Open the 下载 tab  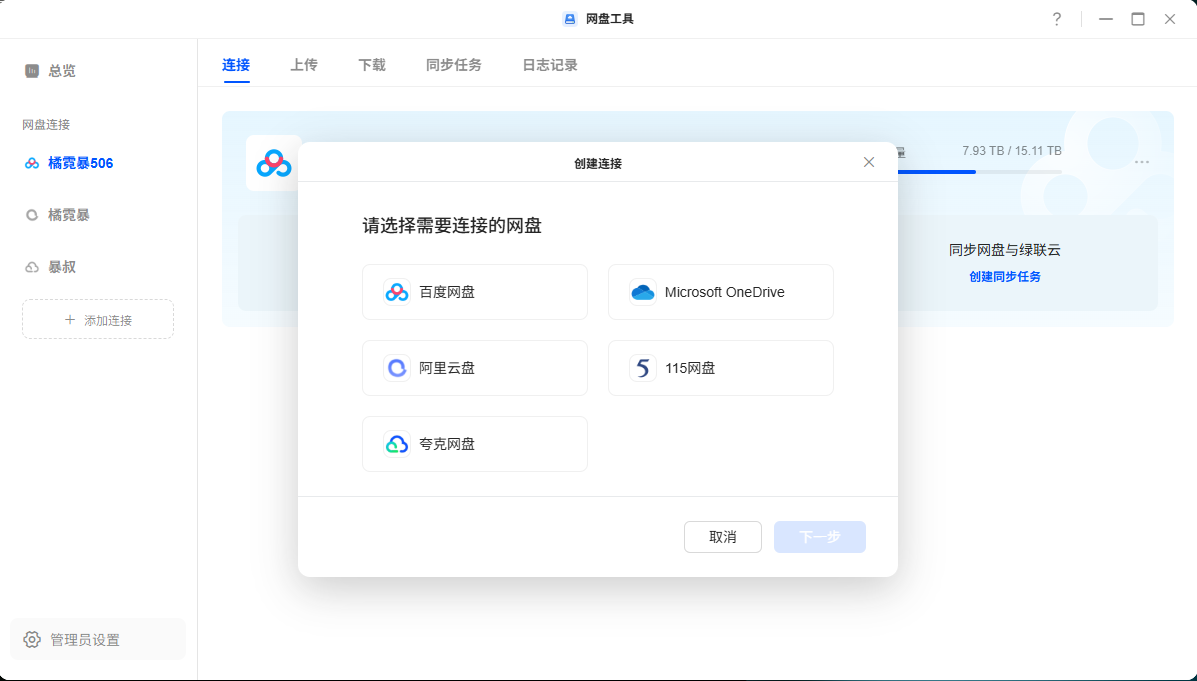point(372,65)
